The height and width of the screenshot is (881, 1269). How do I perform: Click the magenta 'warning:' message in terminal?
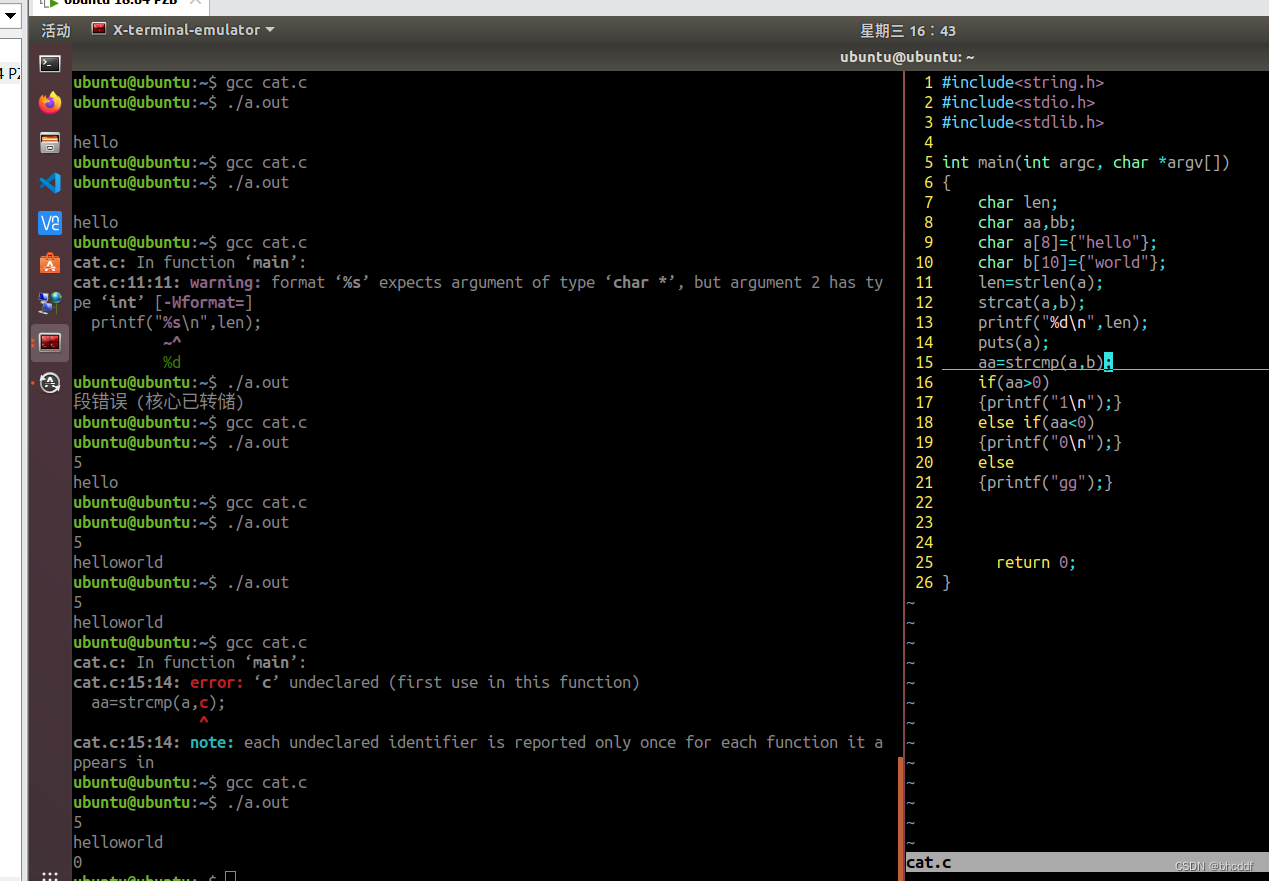point(226,282)
